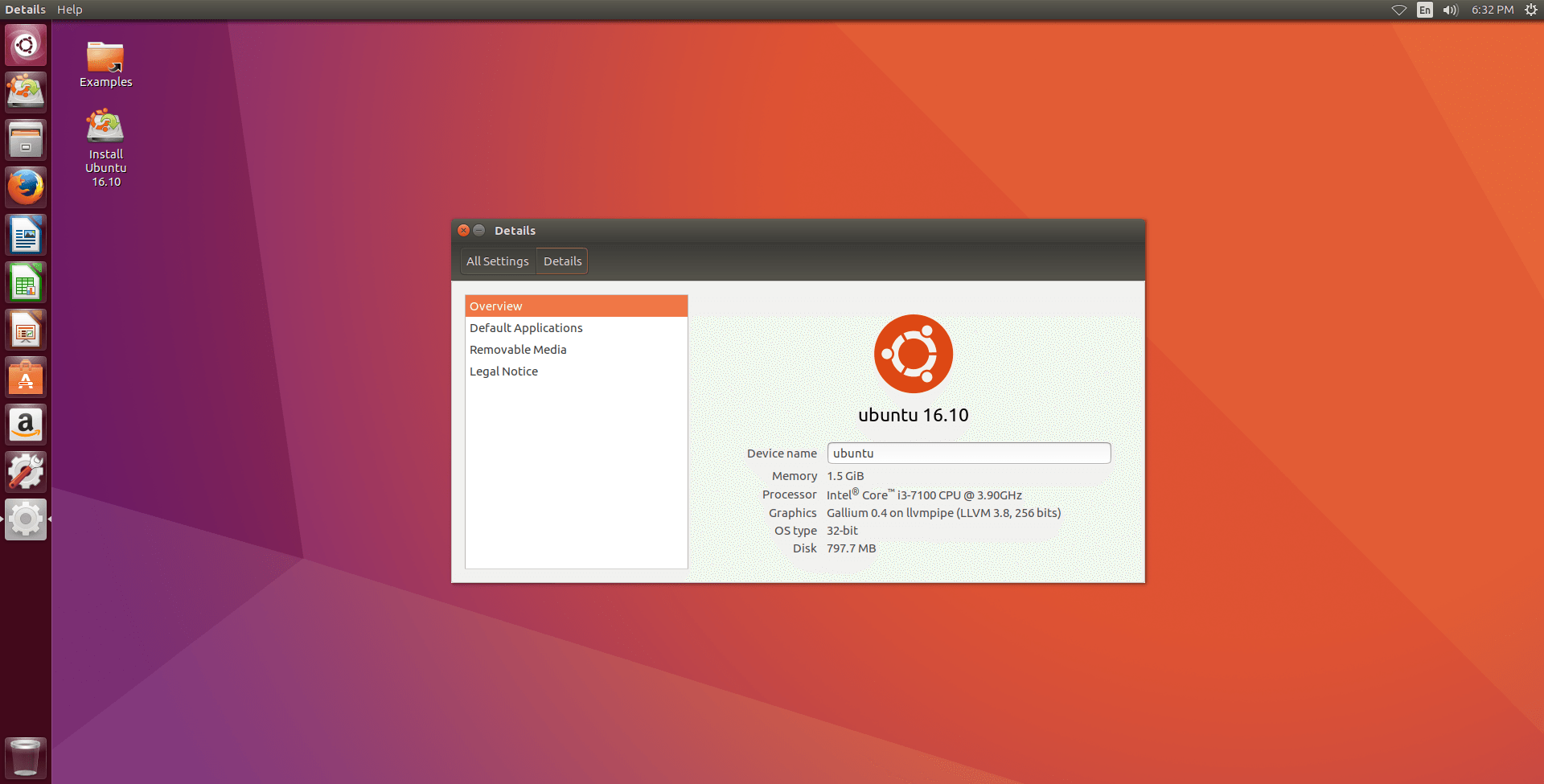Open the Files manager in dock
This screenshot has width=1544, height=784.
pos(26,140)
